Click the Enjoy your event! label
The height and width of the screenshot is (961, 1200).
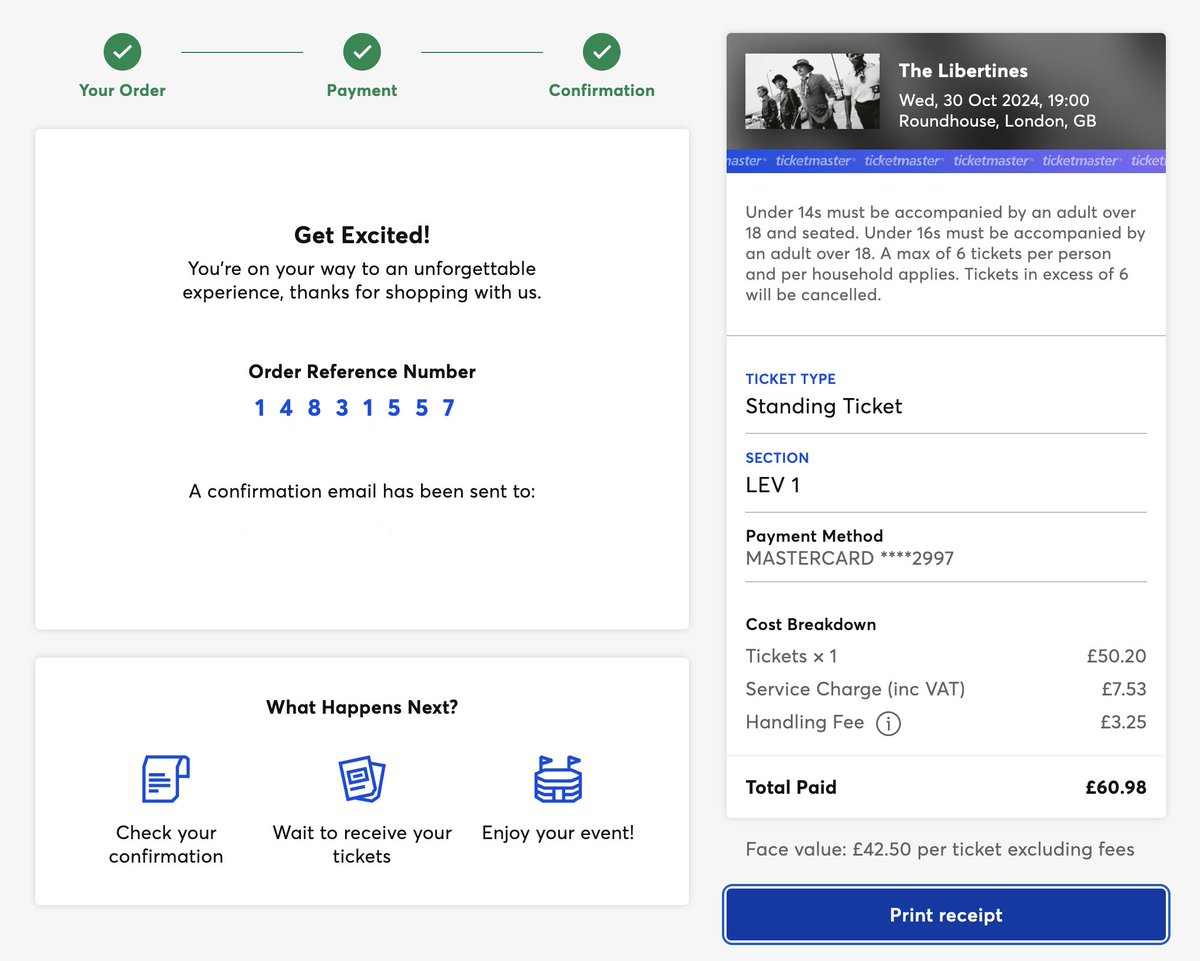558,833
